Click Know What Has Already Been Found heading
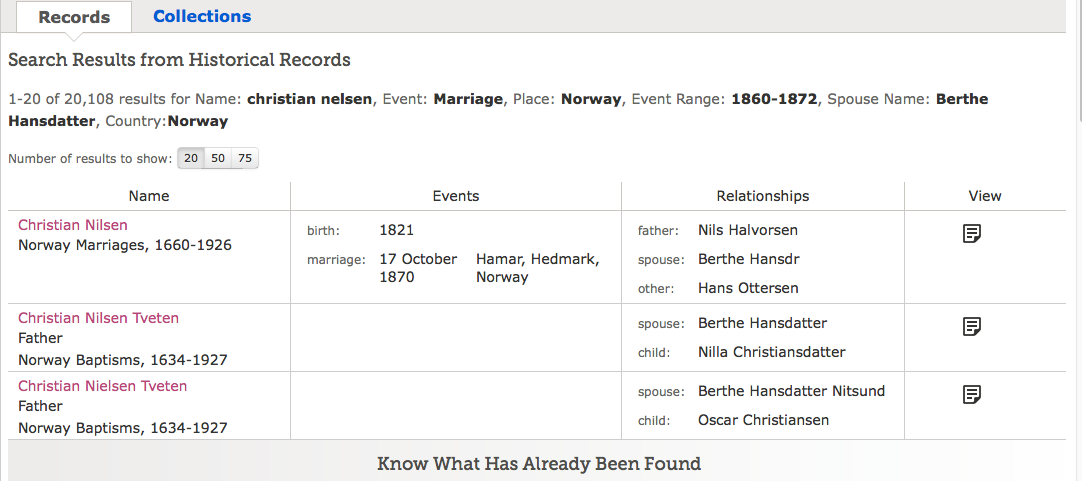 [539, 463]
